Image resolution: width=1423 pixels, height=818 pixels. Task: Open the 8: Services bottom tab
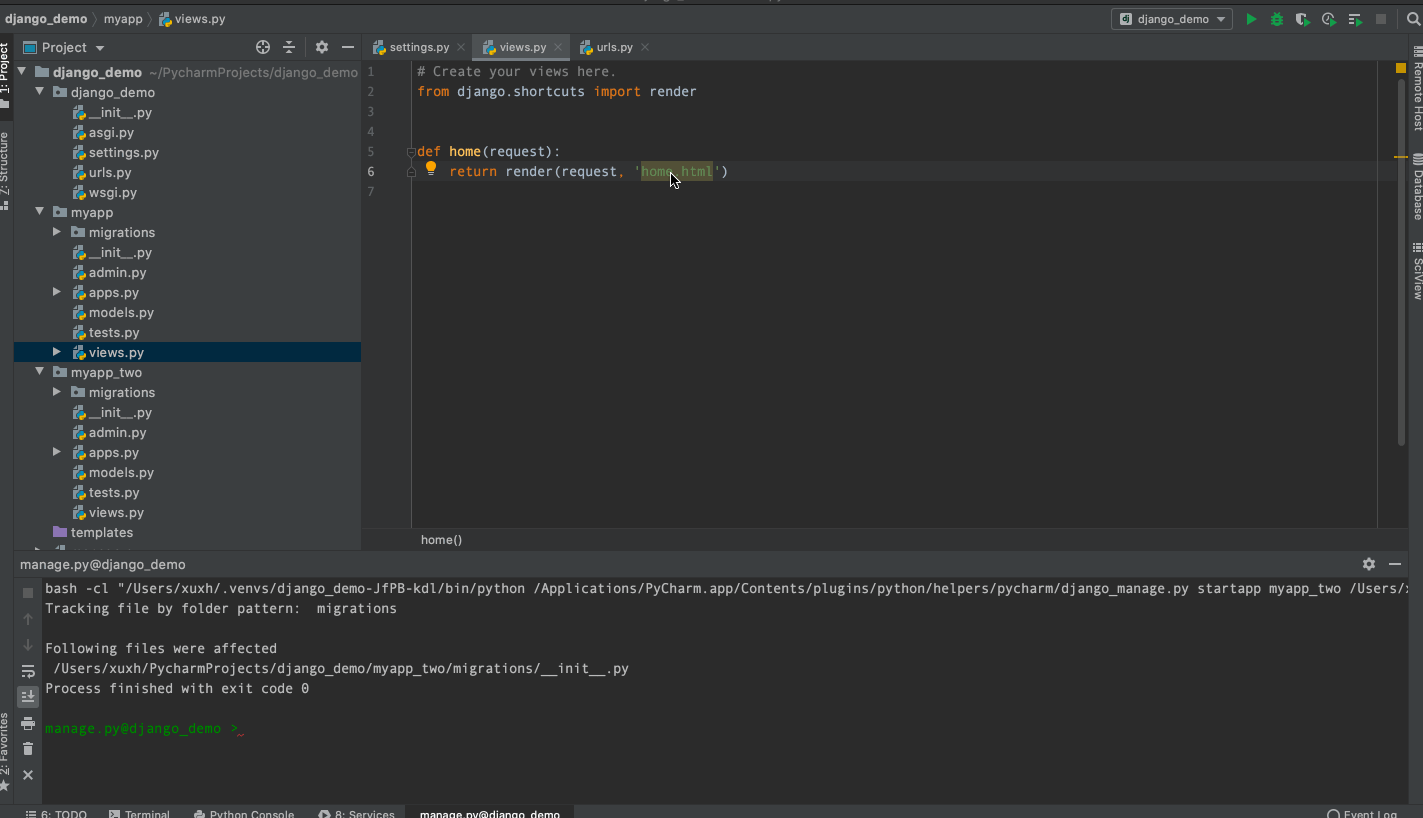coord(357,814)
